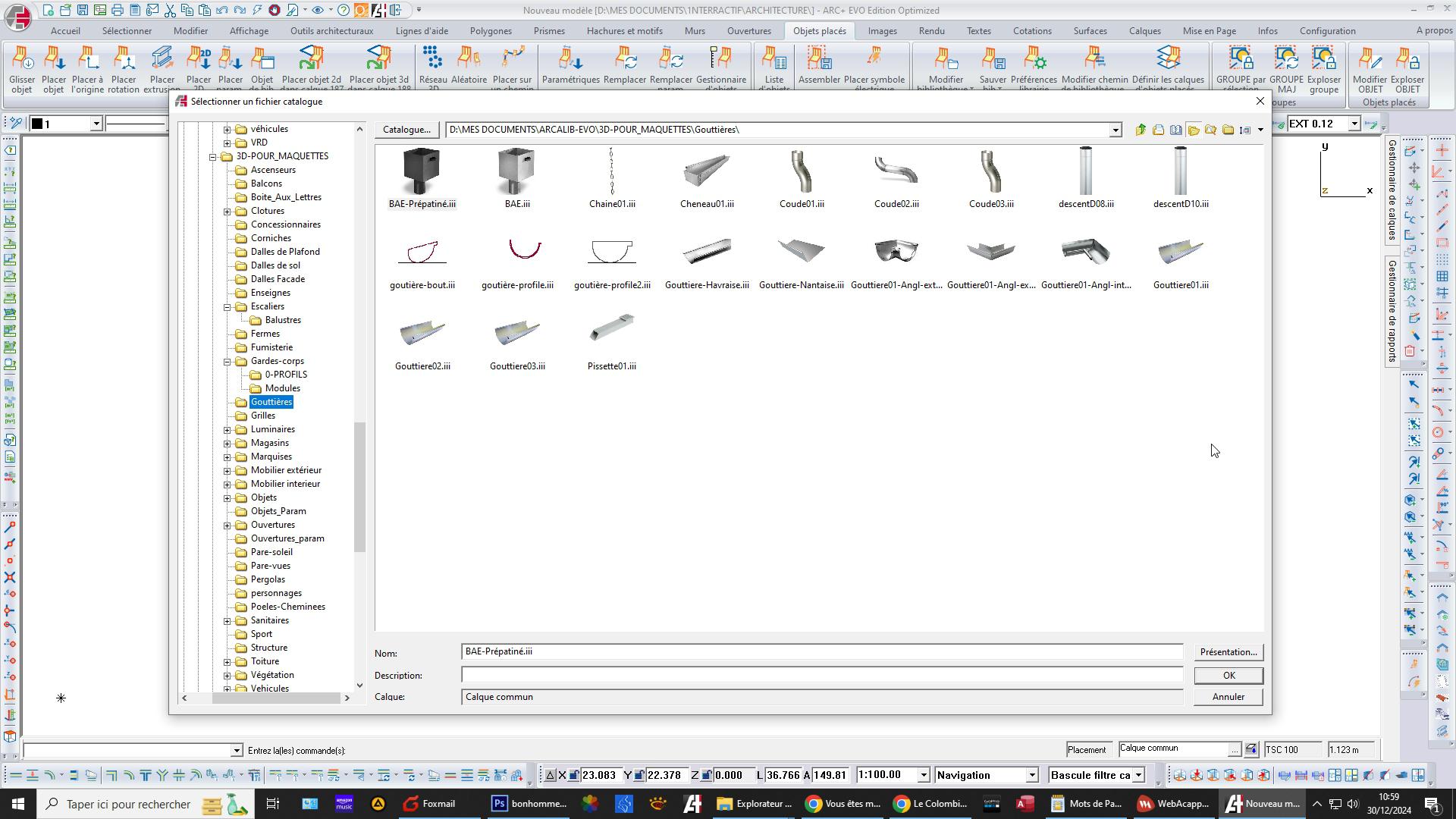Viewport: 1456px width, 819px height.
Task: Click Modifier OBJET ribbon icon
Action: pos(1370,68)
